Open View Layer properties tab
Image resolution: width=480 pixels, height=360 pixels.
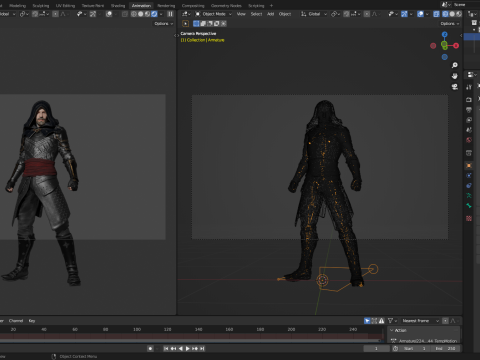click(x=469, y=120)
